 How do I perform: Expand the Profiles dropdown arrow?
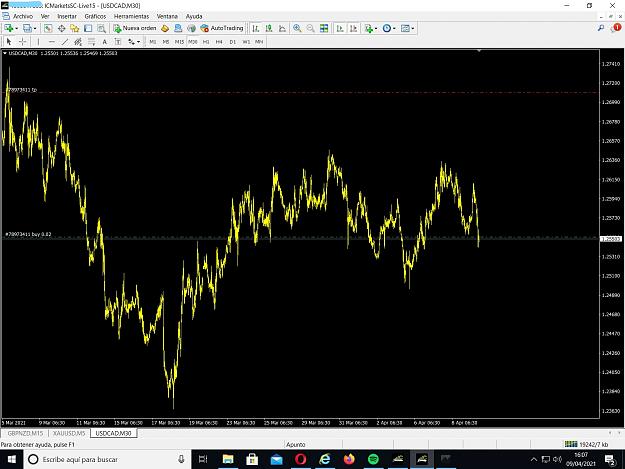click(35, 28)
